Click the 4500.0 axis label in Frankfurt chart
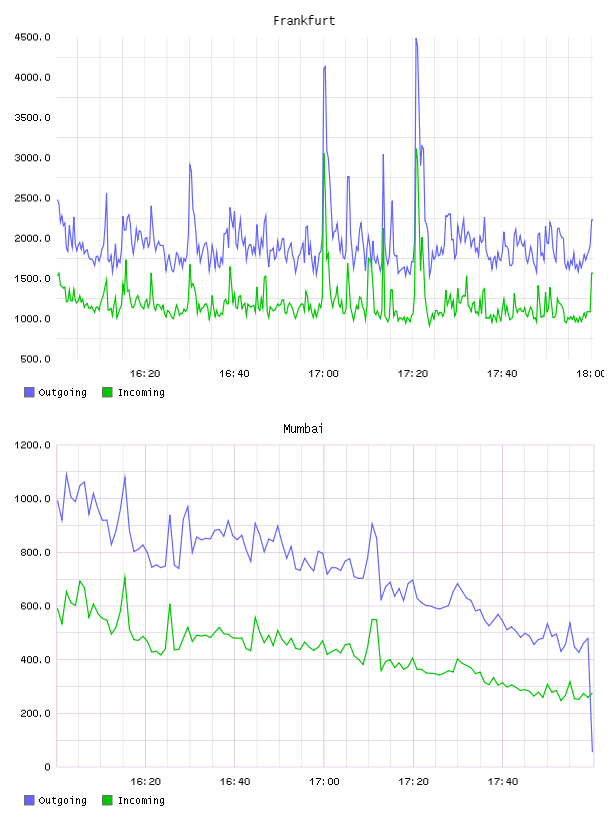Screen dimensions: 608x816 pos(32,37)
